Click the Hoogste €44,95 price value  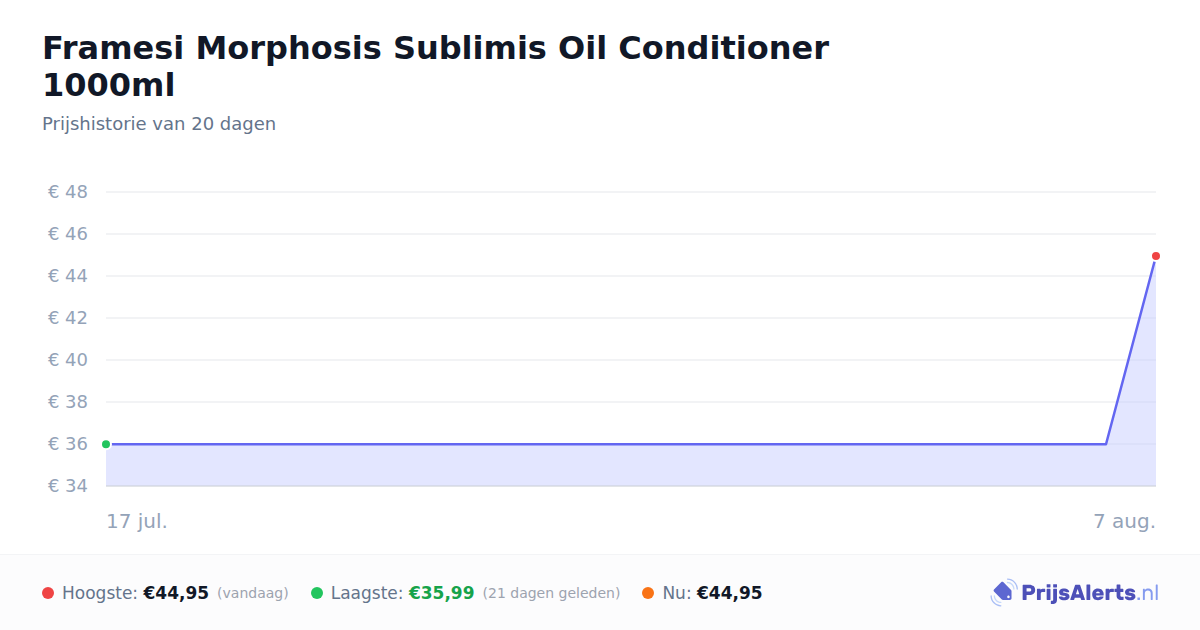coord(176,593)
